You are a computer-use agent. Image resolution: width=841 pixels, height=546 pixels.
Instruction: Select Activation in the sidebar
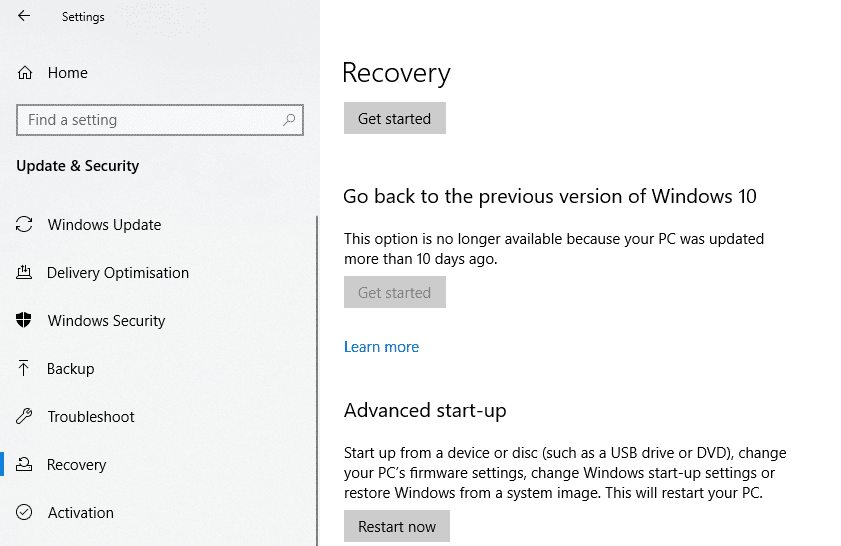click(80, 513)
